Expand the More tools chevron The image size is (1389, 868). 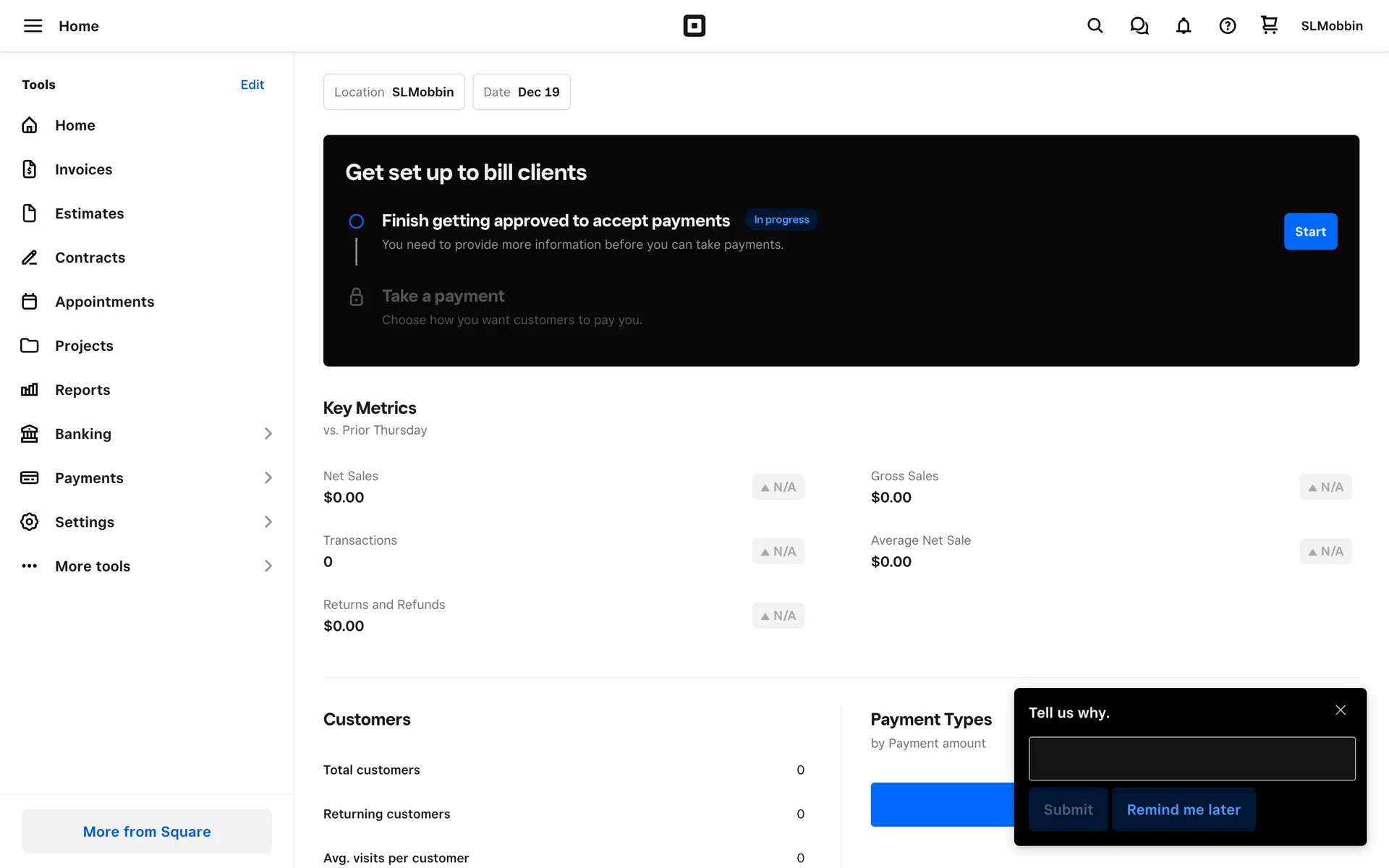point(268,566)
